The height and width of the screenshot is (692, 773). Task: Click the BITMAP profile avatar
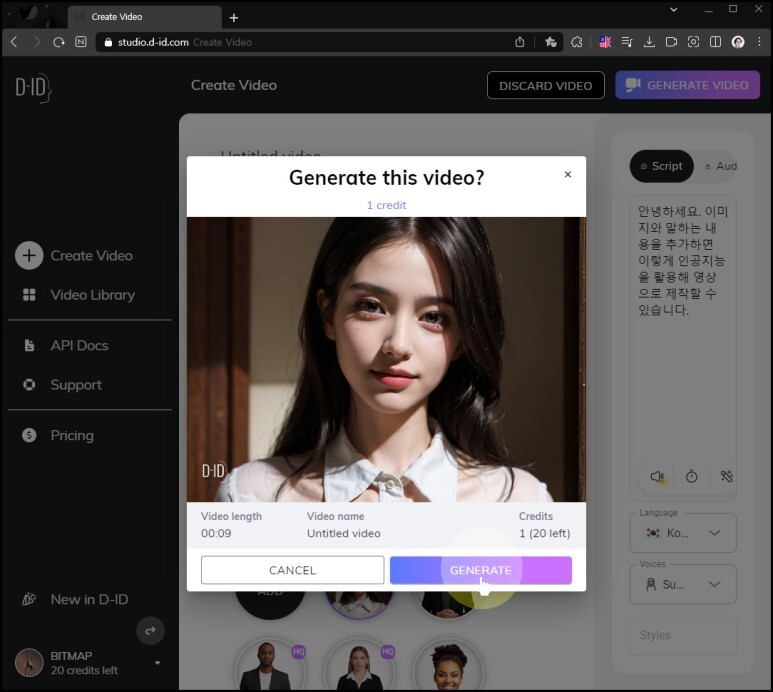coord(29,663)
